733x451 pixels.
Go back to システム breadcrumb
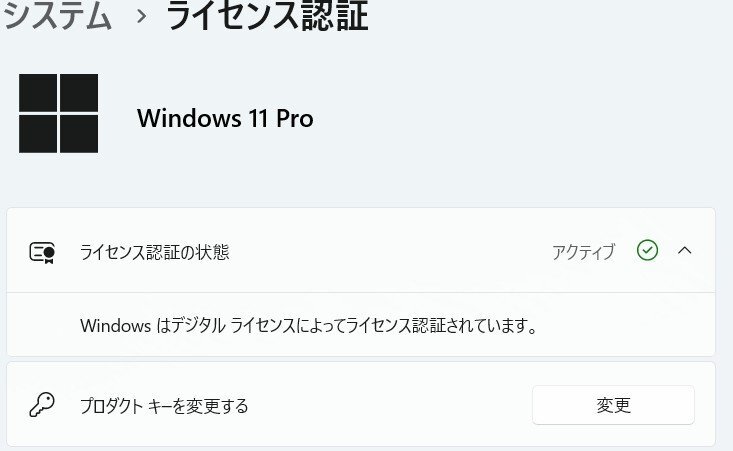[x=57, y=15]
